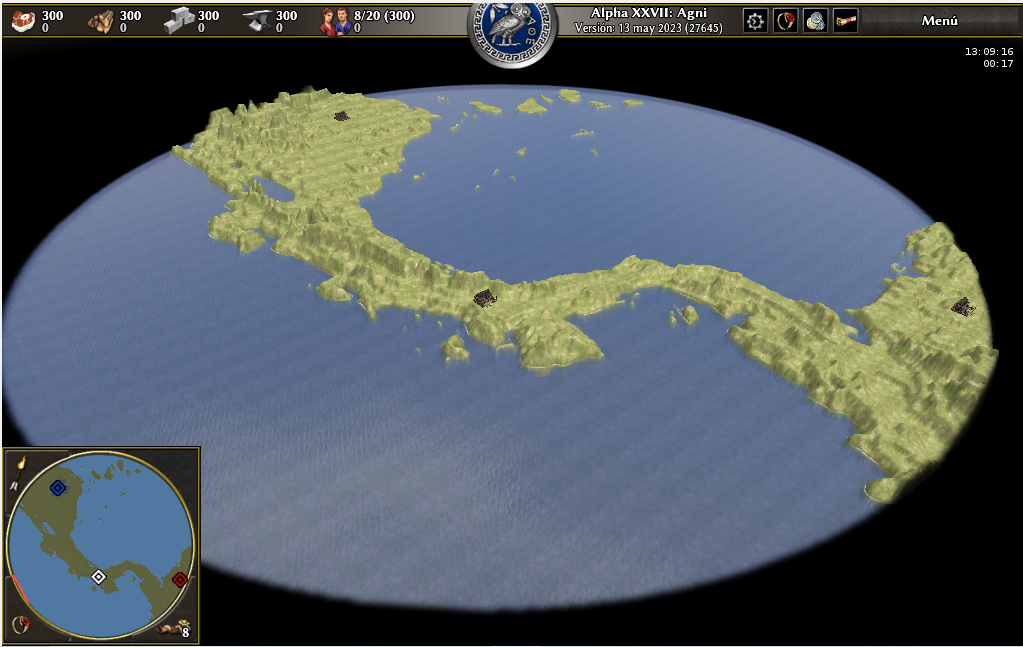Screen dimensions: 1023x647
Task: Select the building on the central isthmus
Action: 485,298
